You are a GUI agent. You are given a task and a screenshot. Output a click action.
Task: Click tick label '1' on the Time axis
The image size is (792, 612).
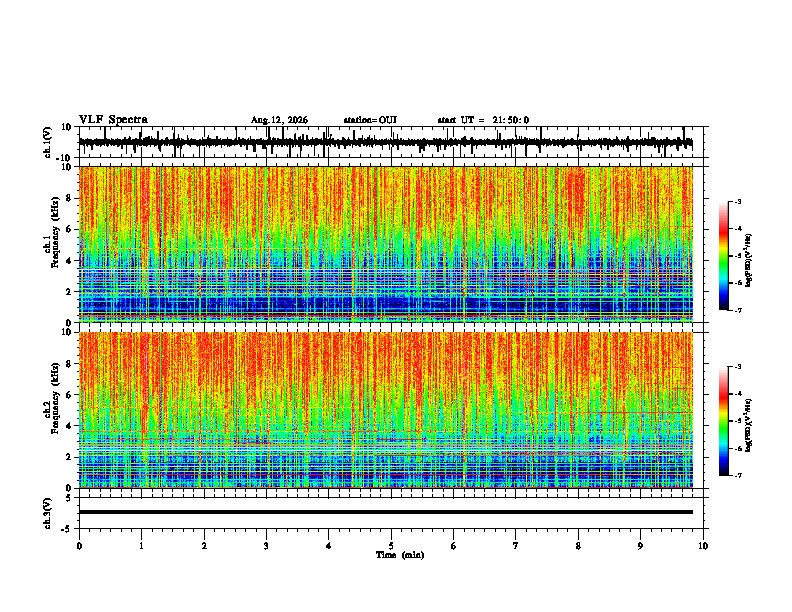click(x=141, y=546)
